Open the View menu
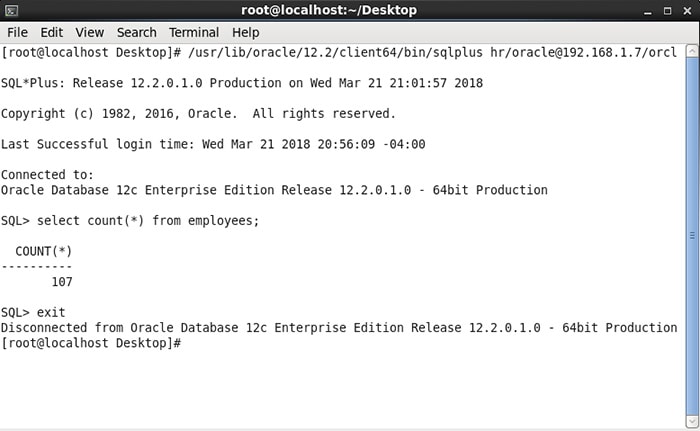 click(89, 32)
